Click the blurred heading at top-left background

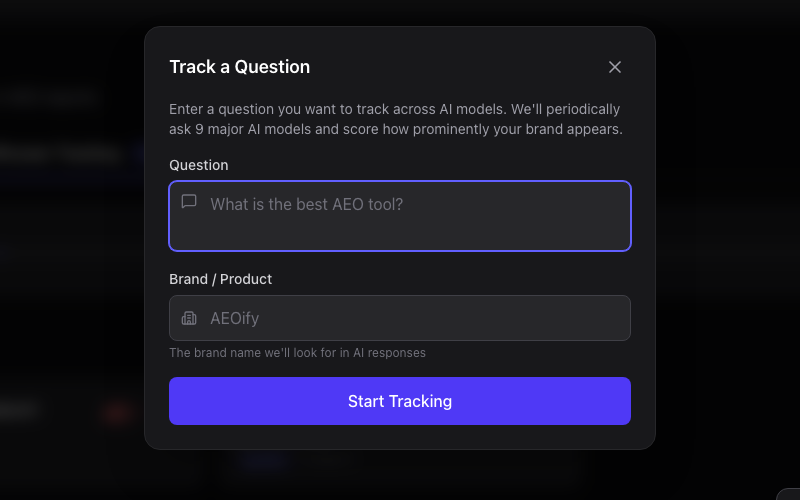tap(50, 98)
